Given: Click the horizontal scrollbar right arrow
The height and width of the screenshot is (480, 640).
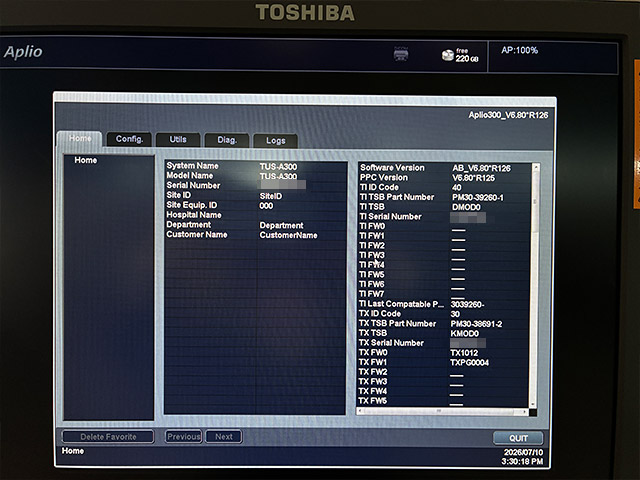Looking at the screenshot, I should (525, 412).
